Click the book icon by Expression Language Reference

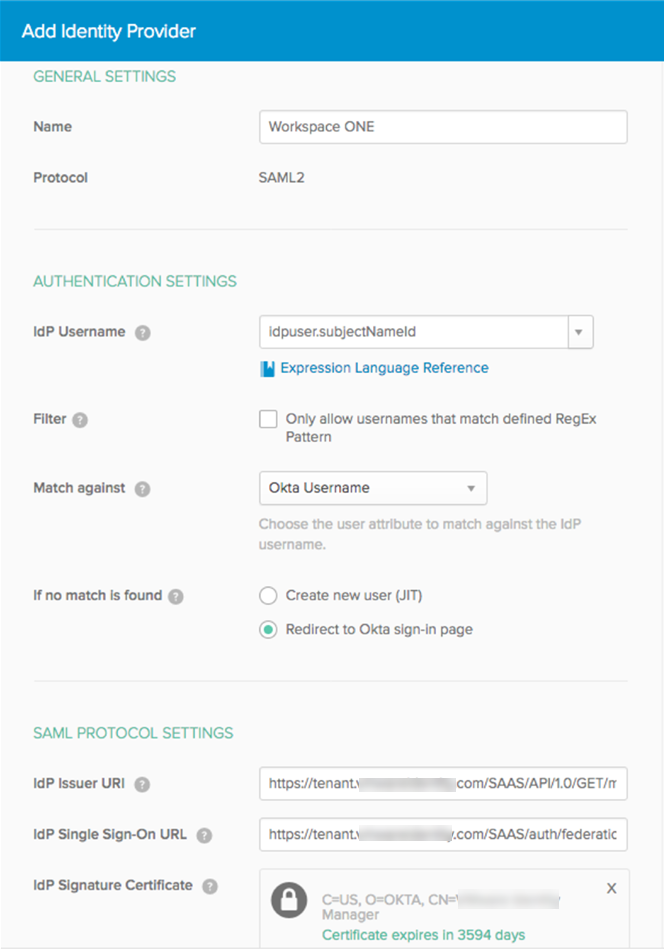[267, 369]
